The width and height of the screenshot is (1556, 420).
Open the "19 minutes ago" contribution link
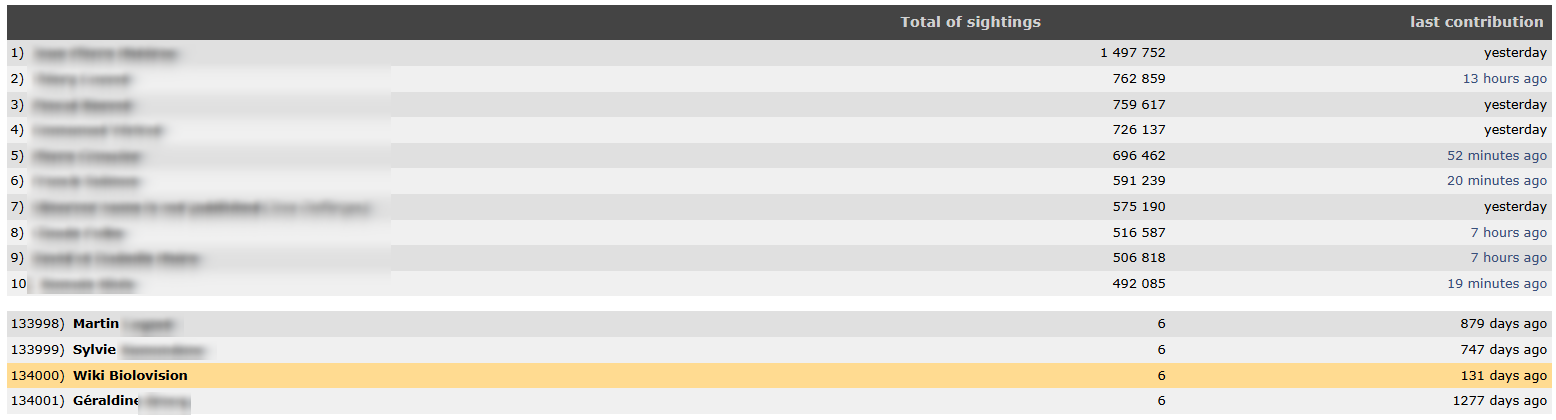(1496, 284)
